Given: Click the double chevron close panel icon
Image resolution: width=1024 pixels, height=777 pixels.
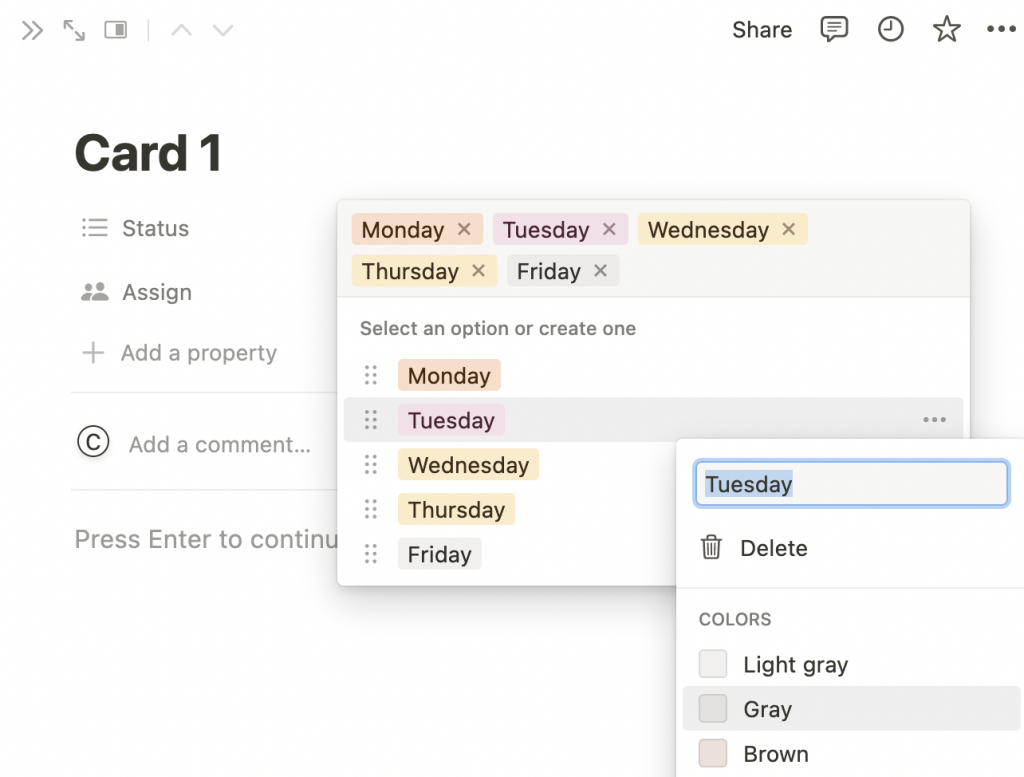Looking at the screenshot, I should [33, 31].
